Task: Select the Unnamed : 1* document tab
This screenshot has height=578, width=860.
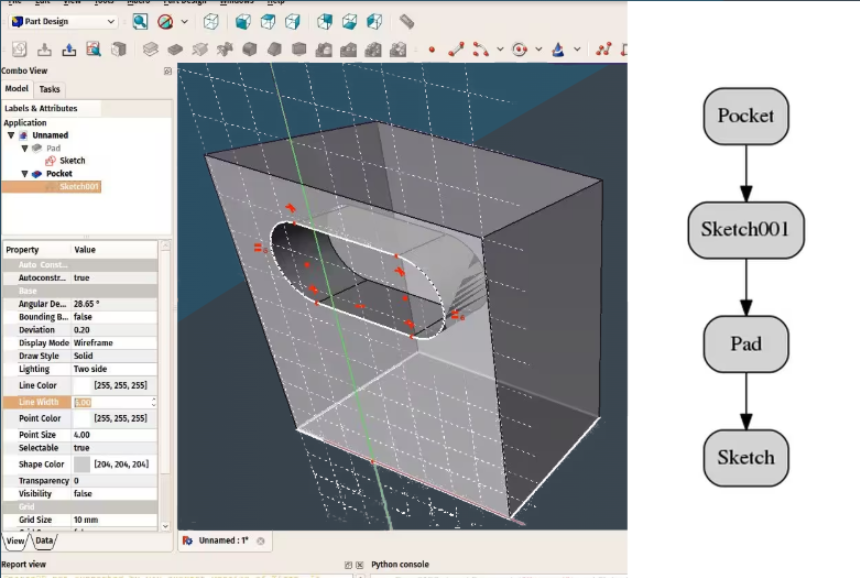Action: (x=223, y=541)
